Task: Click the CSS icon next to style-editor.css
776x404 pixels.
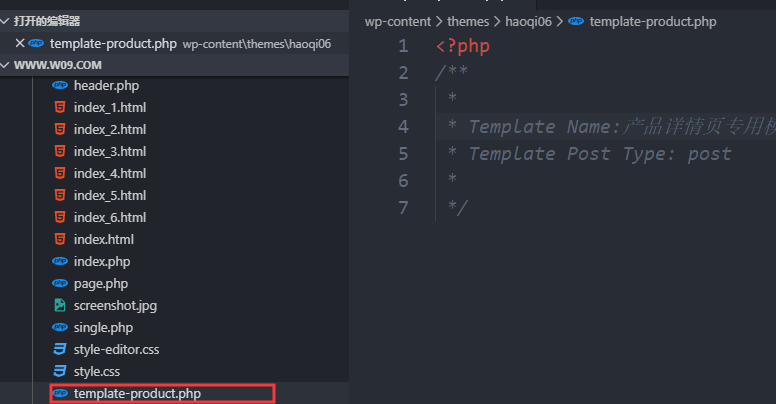Action: pyautogui.click(x=59, y=350)
